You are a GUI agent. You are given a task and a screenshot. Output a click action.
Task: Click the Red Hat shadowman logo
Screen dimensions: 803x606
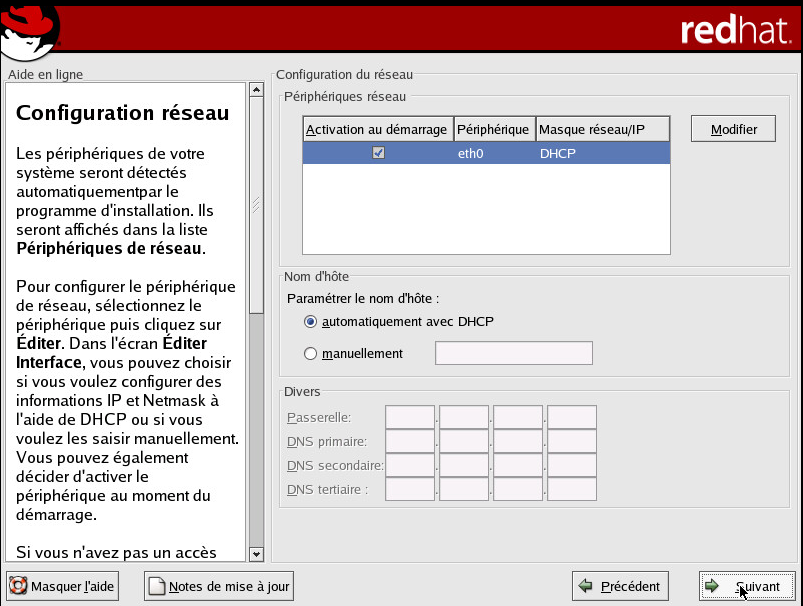pos(32,29)
